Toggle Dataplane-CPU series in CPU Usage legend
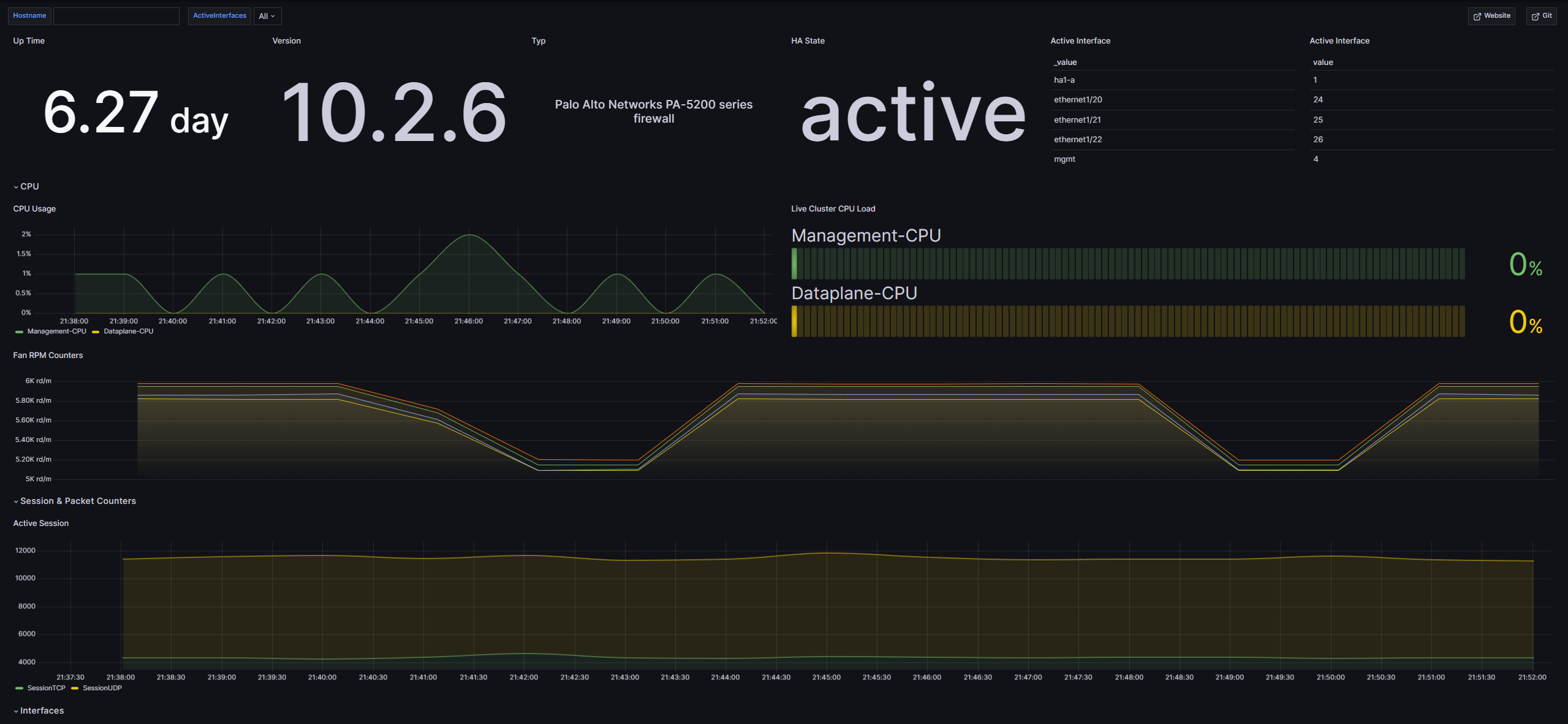 [128, 331]
